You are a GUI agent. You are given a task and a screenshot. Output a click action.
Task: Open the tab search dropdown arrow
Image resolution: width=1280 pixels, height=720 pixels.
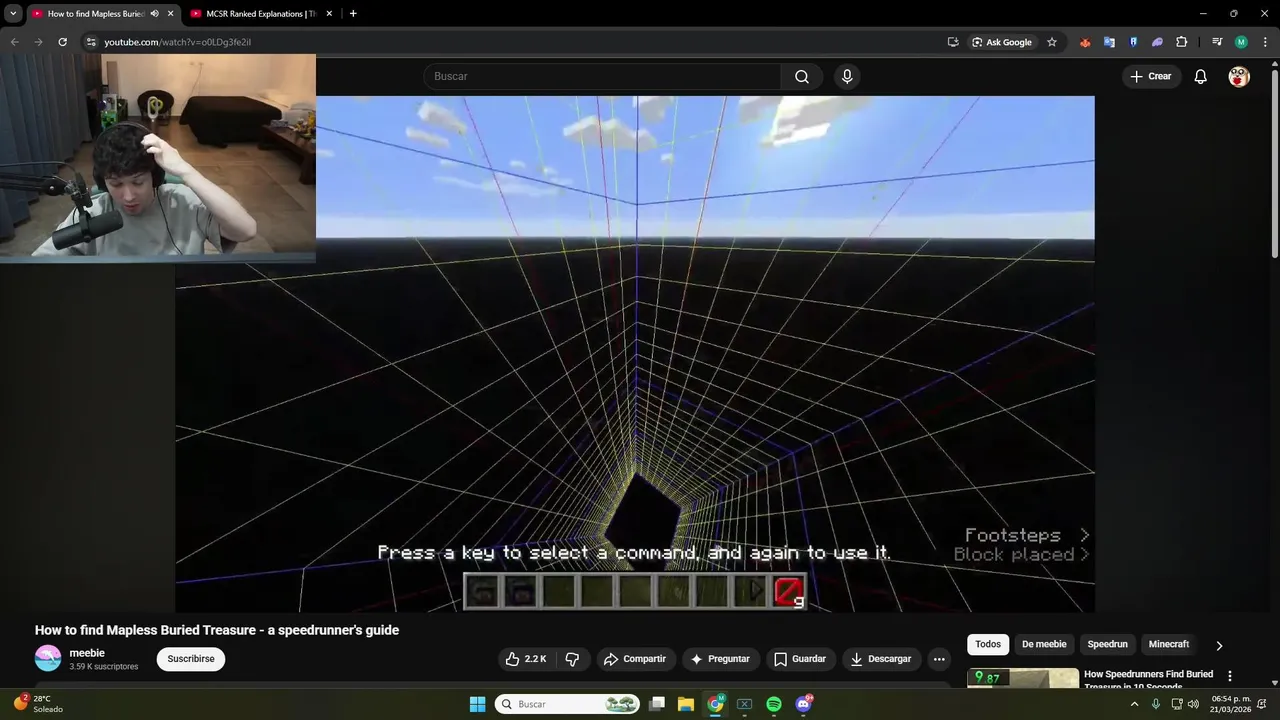point(13,13)
